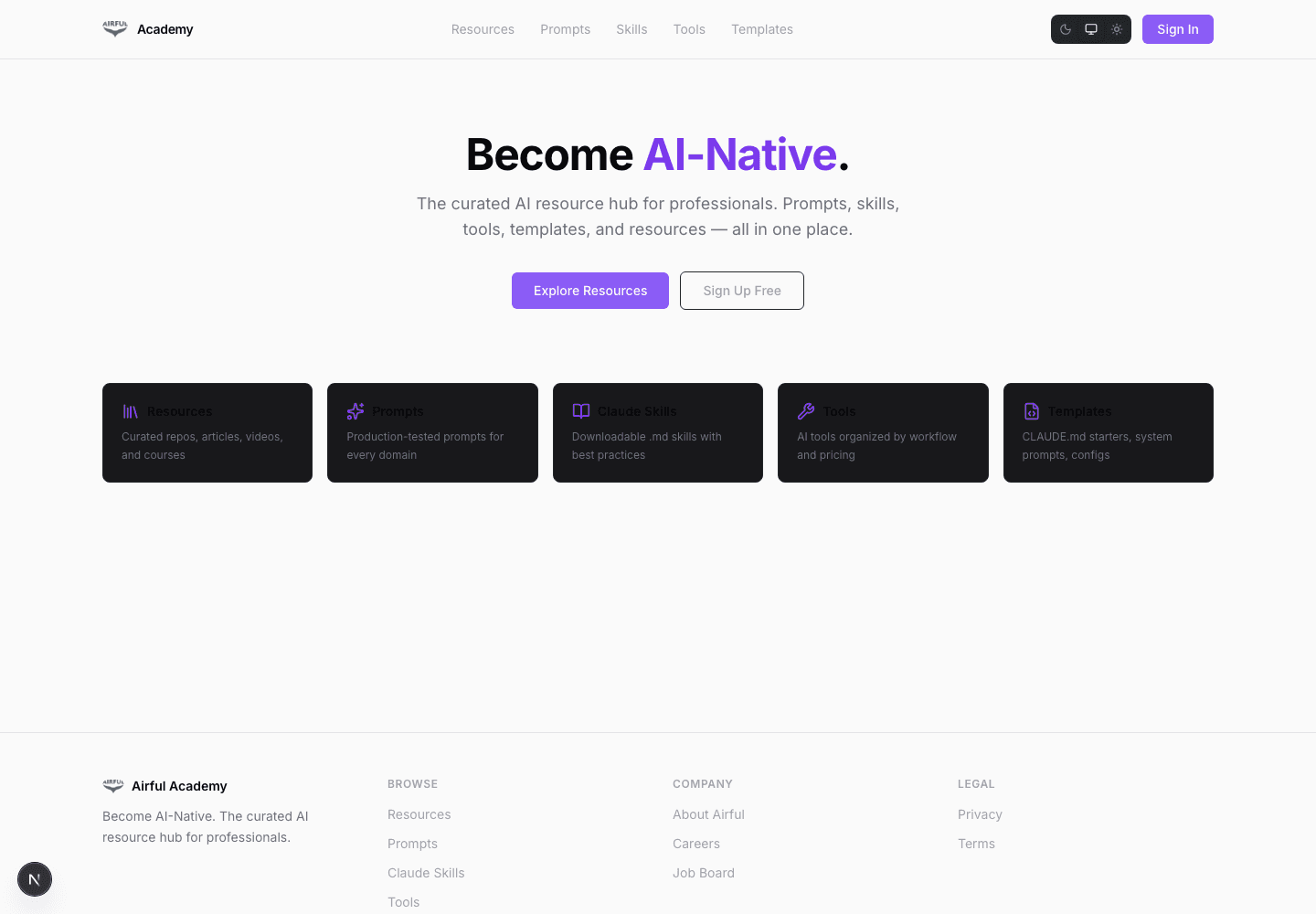The image size is (1316, 914).
Task: Open the Next.js dev tools indicator
Action: (35, 879)
